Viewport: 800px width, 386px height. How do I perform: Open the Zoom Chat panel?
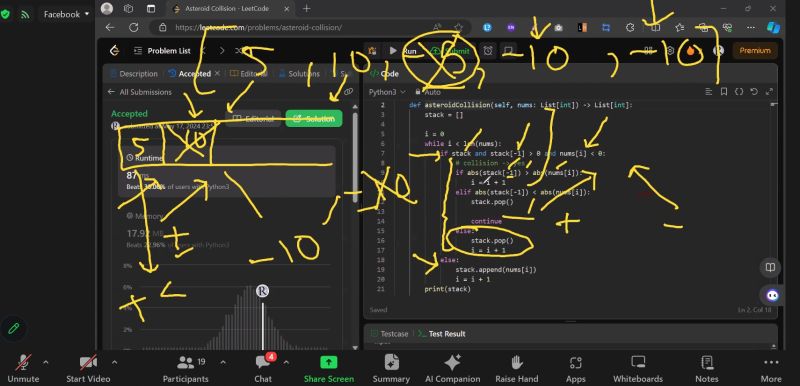coord(263,363)
